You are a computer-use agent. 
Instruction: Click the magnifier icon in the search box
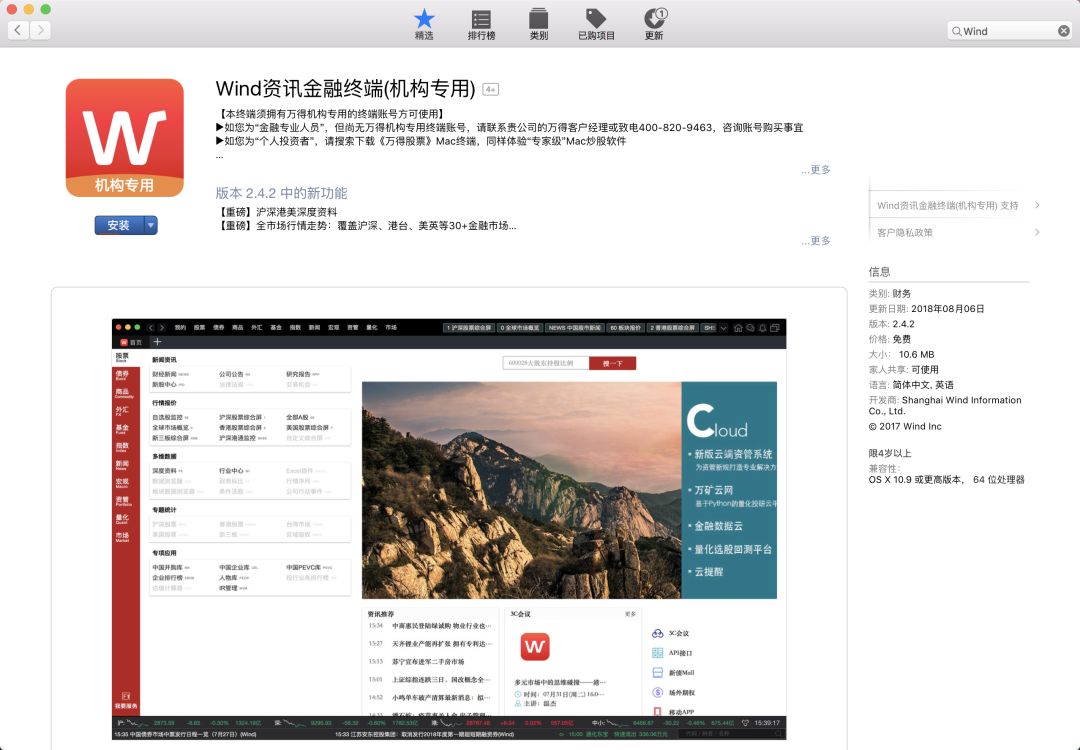(959, 30)
